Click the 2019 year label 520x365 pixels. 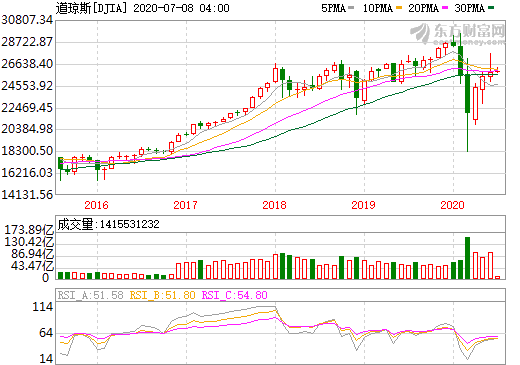coord(363,205)
